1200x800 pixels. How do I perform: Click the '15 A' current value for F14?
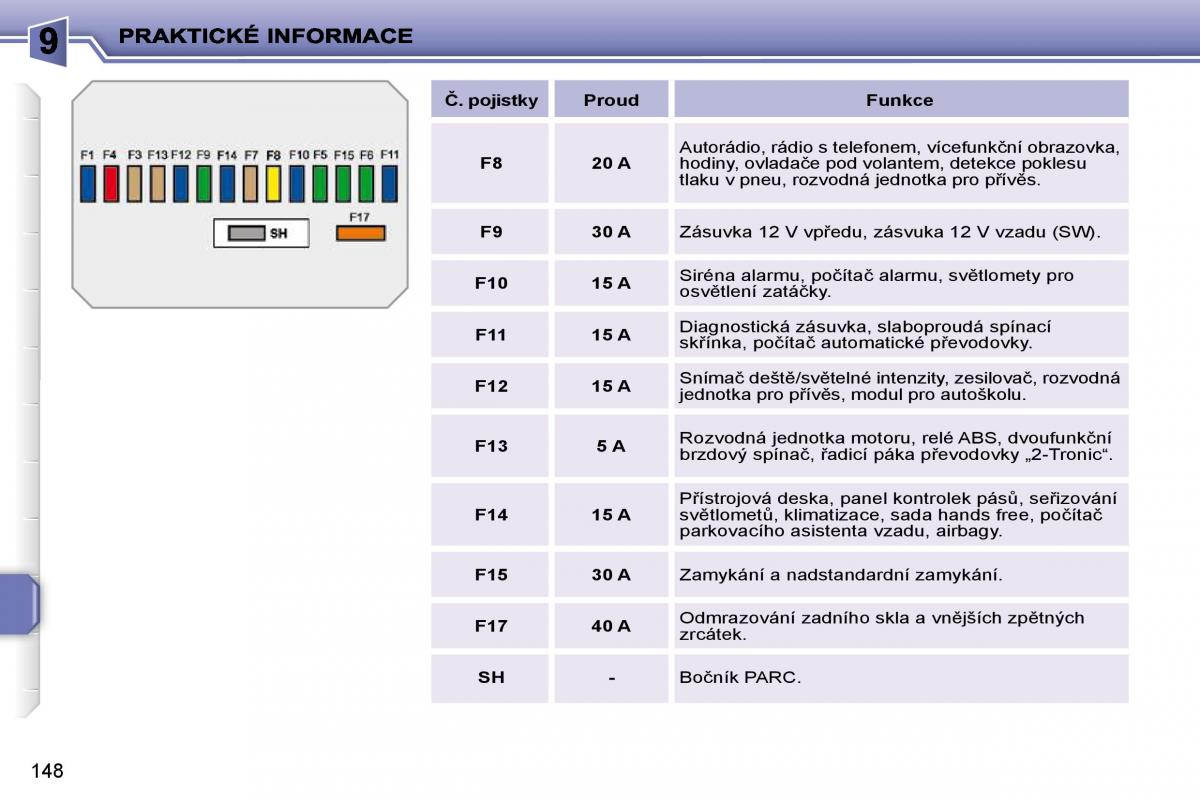(x=611, y=514)
